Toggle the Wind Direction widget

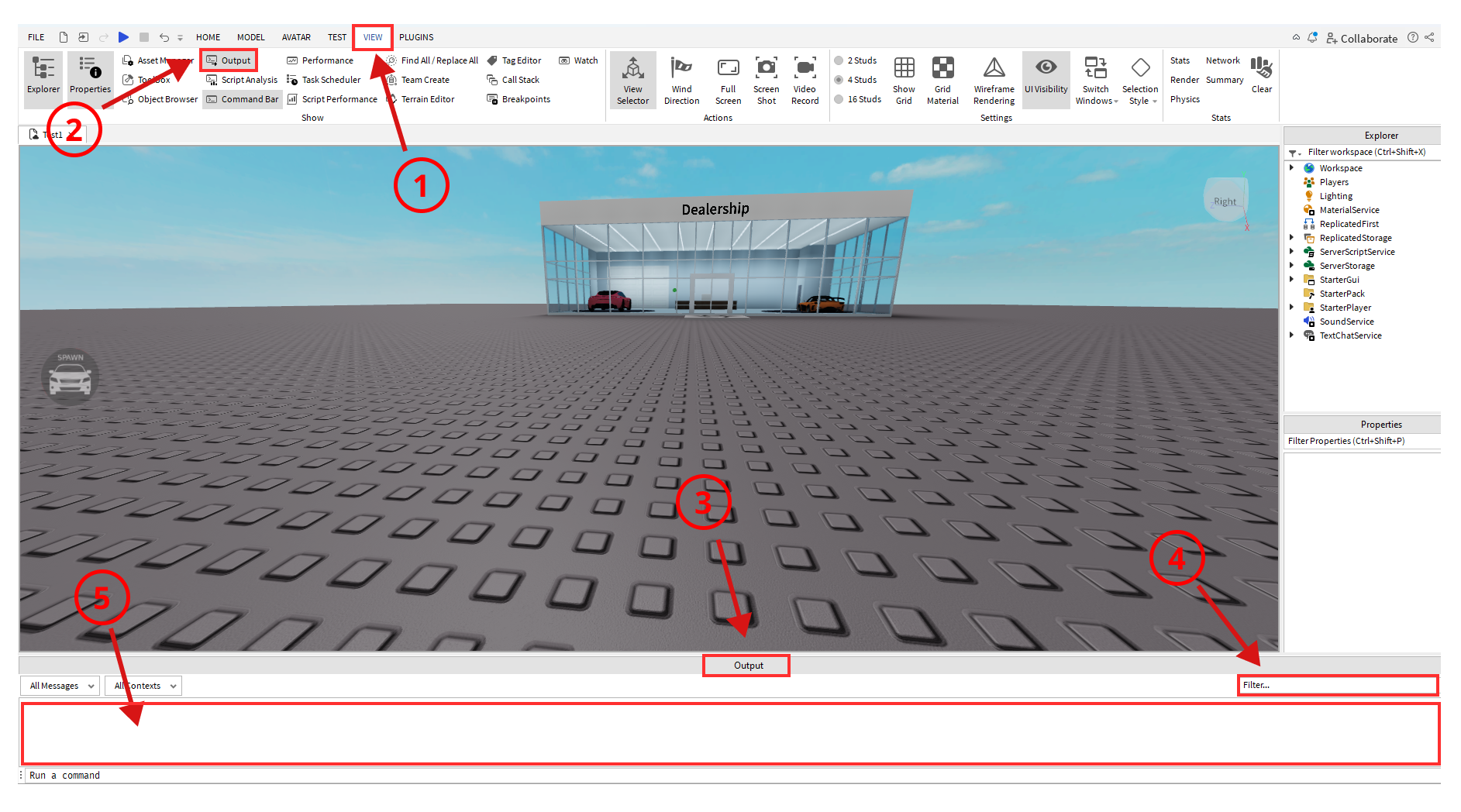tap(682, 80)
